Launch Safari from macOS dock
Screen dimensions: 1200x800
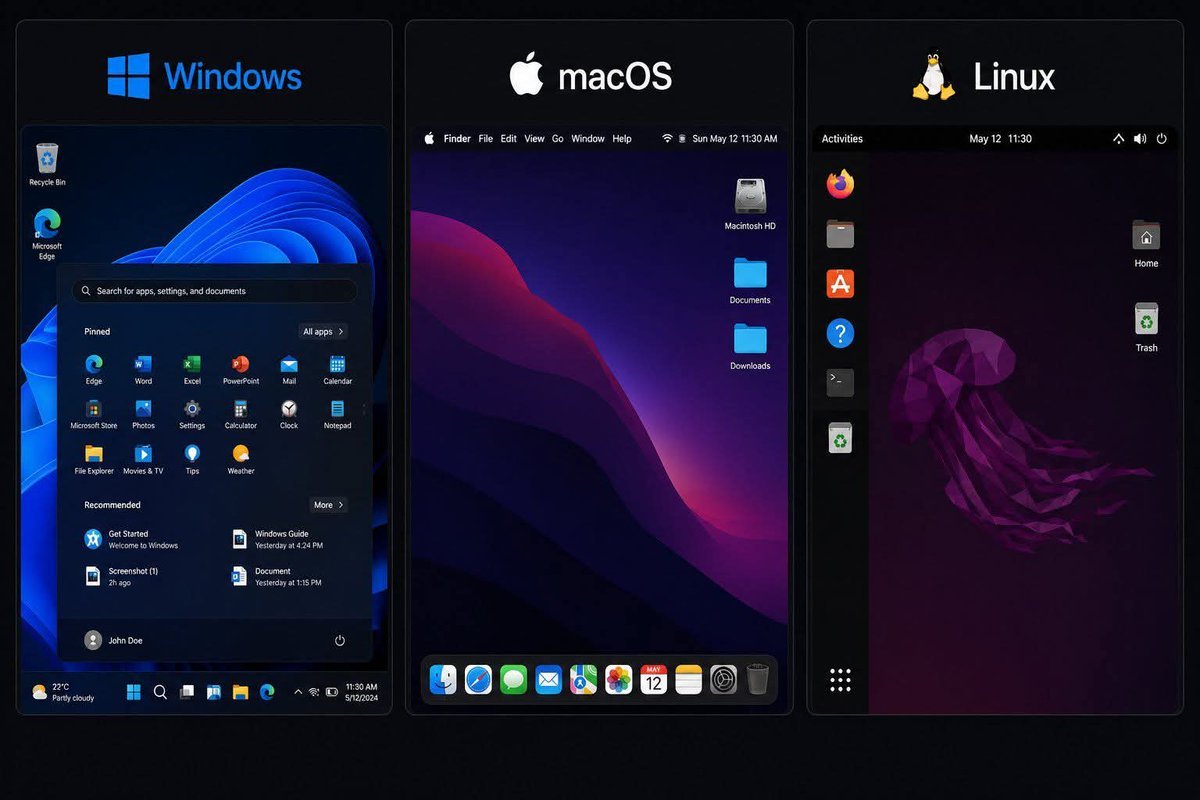click(478, 680)
